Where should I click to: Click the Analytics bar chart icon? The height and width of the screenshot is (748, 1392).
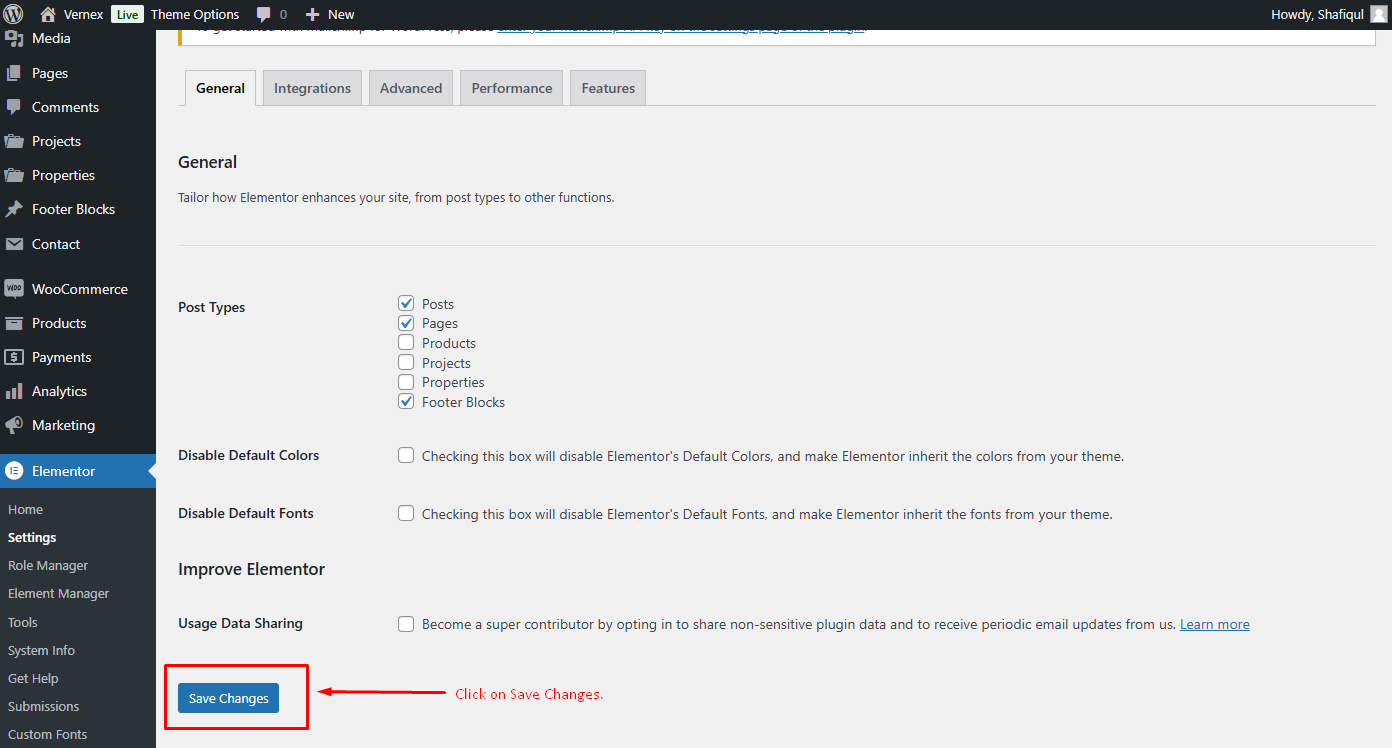[x=14, y=391]
